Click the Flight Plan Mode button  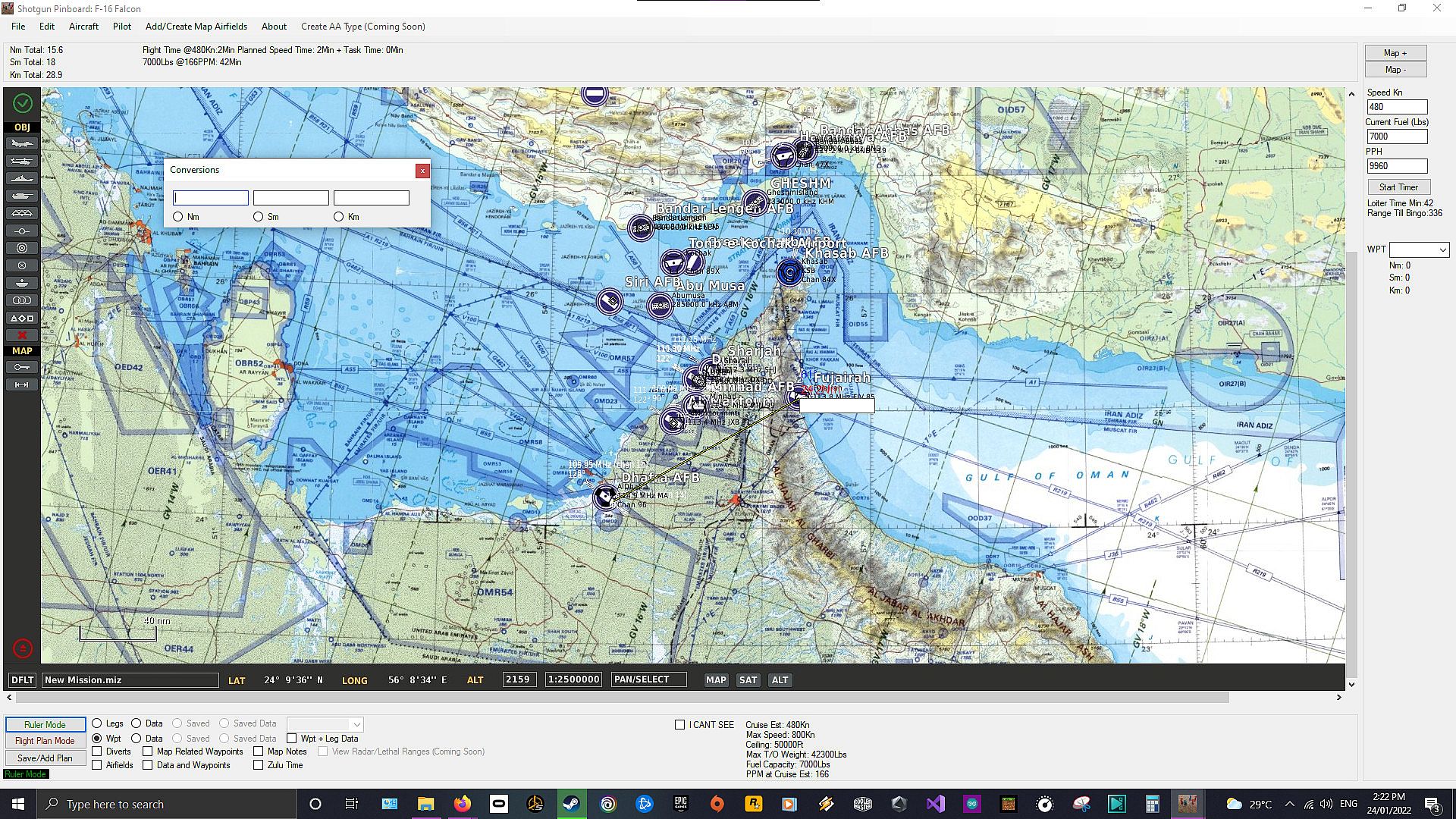pyautogui.click(x=45, y=741)
